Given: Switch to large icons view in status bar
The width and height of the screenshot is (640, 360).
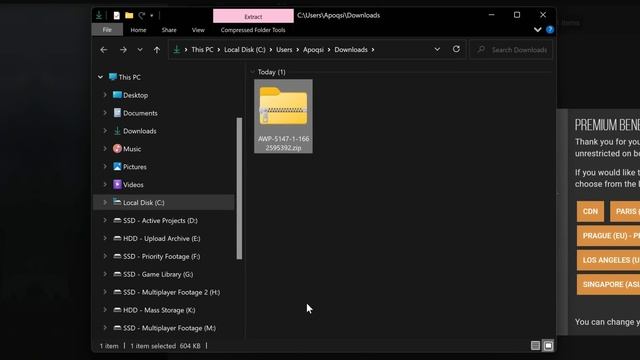Looking at the screenshot, I should point(548,346).
